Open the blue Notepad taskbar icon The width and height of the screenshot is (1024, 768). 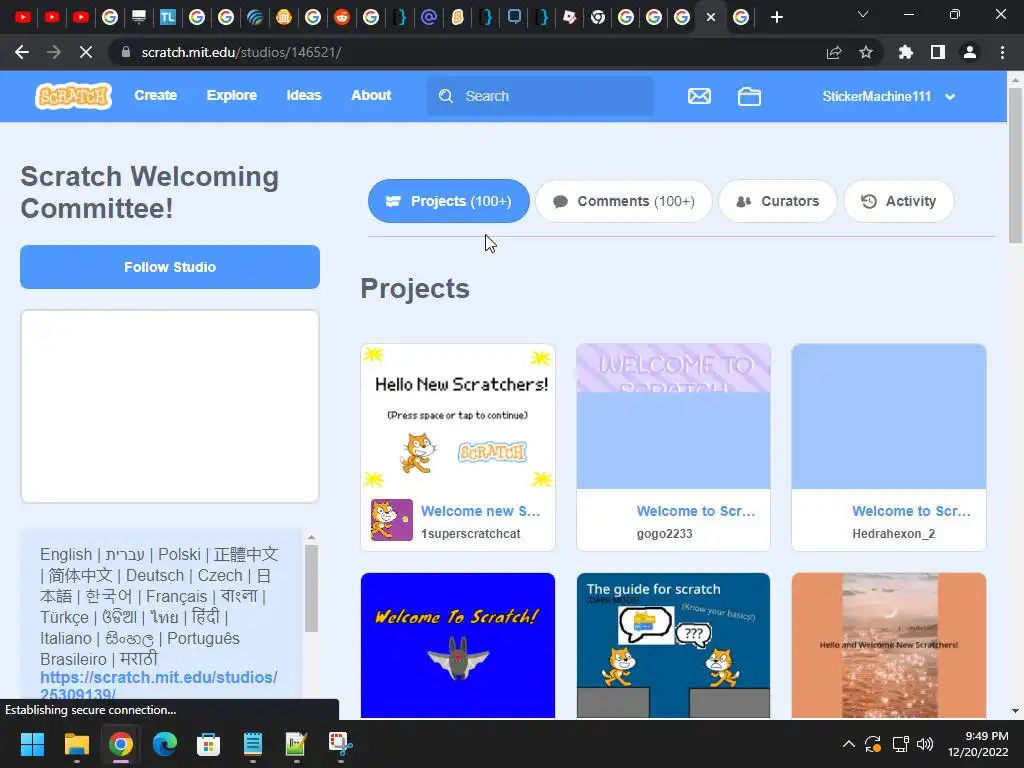pyautogui.click(x=253, y=744)
